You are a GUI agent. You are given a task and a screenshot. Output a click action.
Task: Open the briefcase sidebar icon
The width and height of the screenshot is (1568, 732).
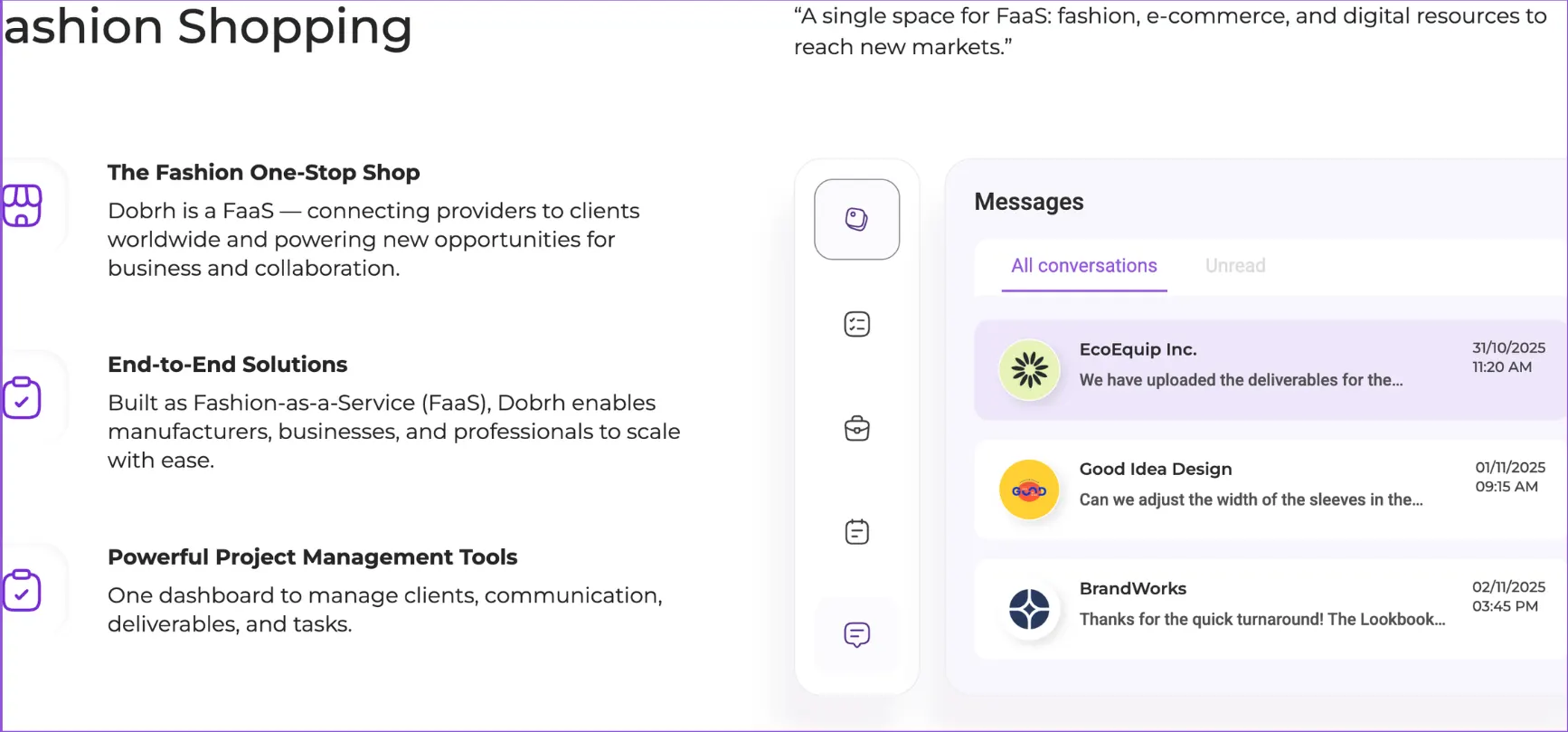(856, 428)
